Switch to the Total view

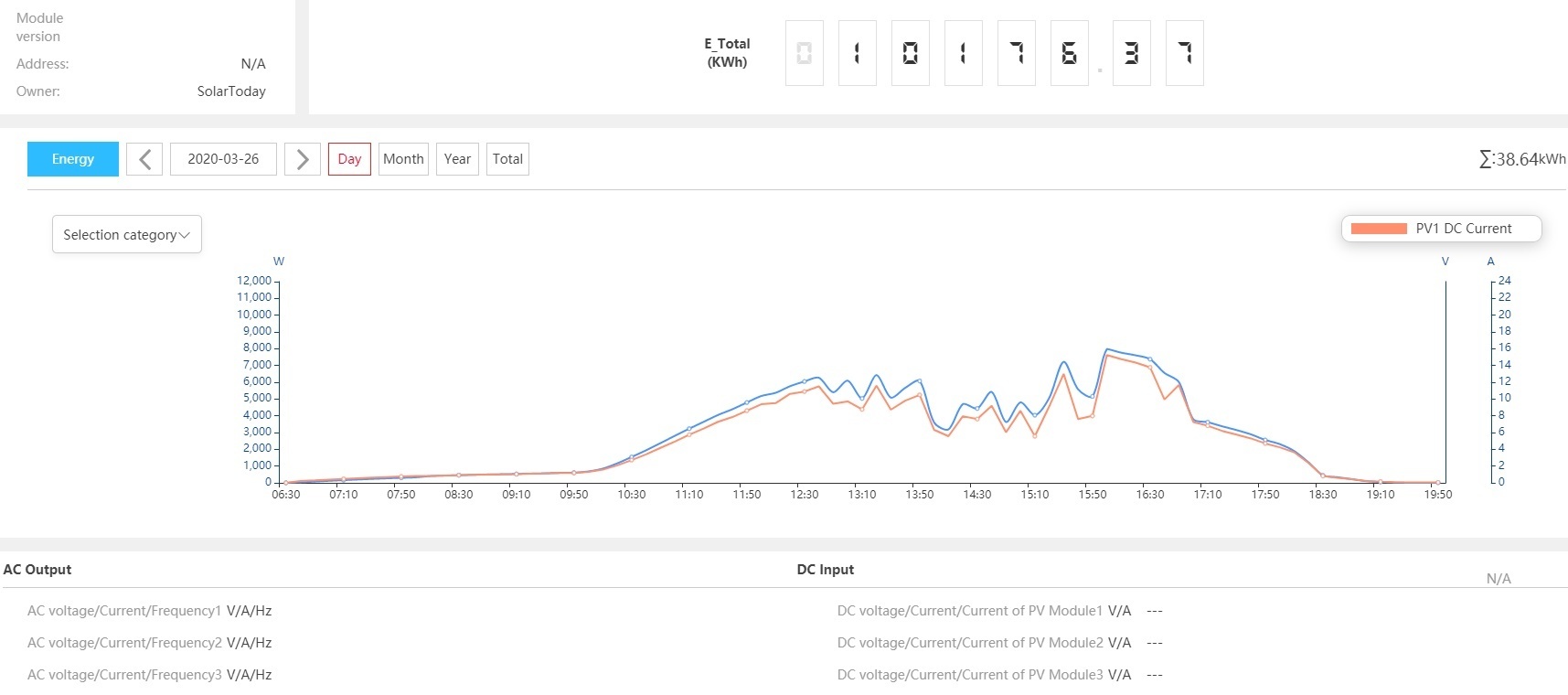(507, 159)
